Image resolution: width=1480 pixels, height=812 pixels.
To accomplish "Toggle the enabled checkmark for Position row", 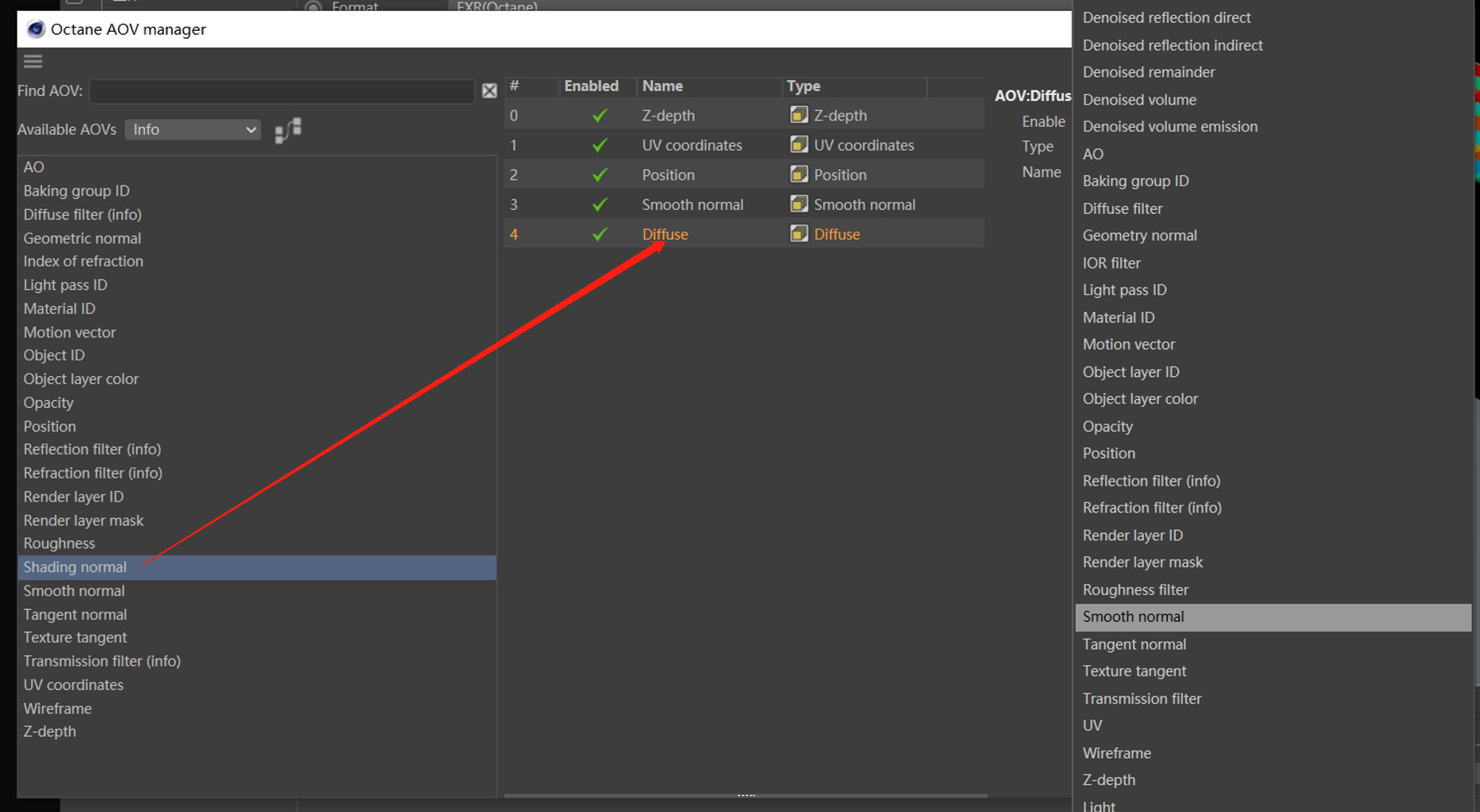I will [x=600, y=175].
